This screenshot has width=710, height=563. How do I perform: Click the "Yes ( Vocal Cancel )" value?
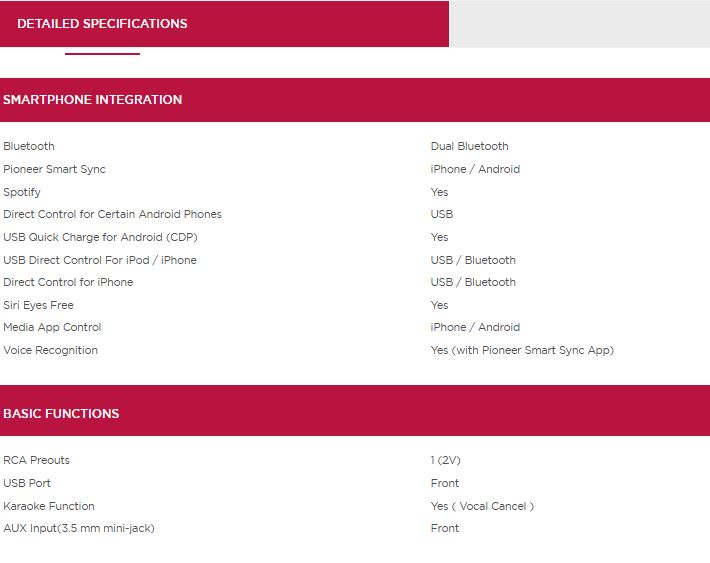coord(482,506)
